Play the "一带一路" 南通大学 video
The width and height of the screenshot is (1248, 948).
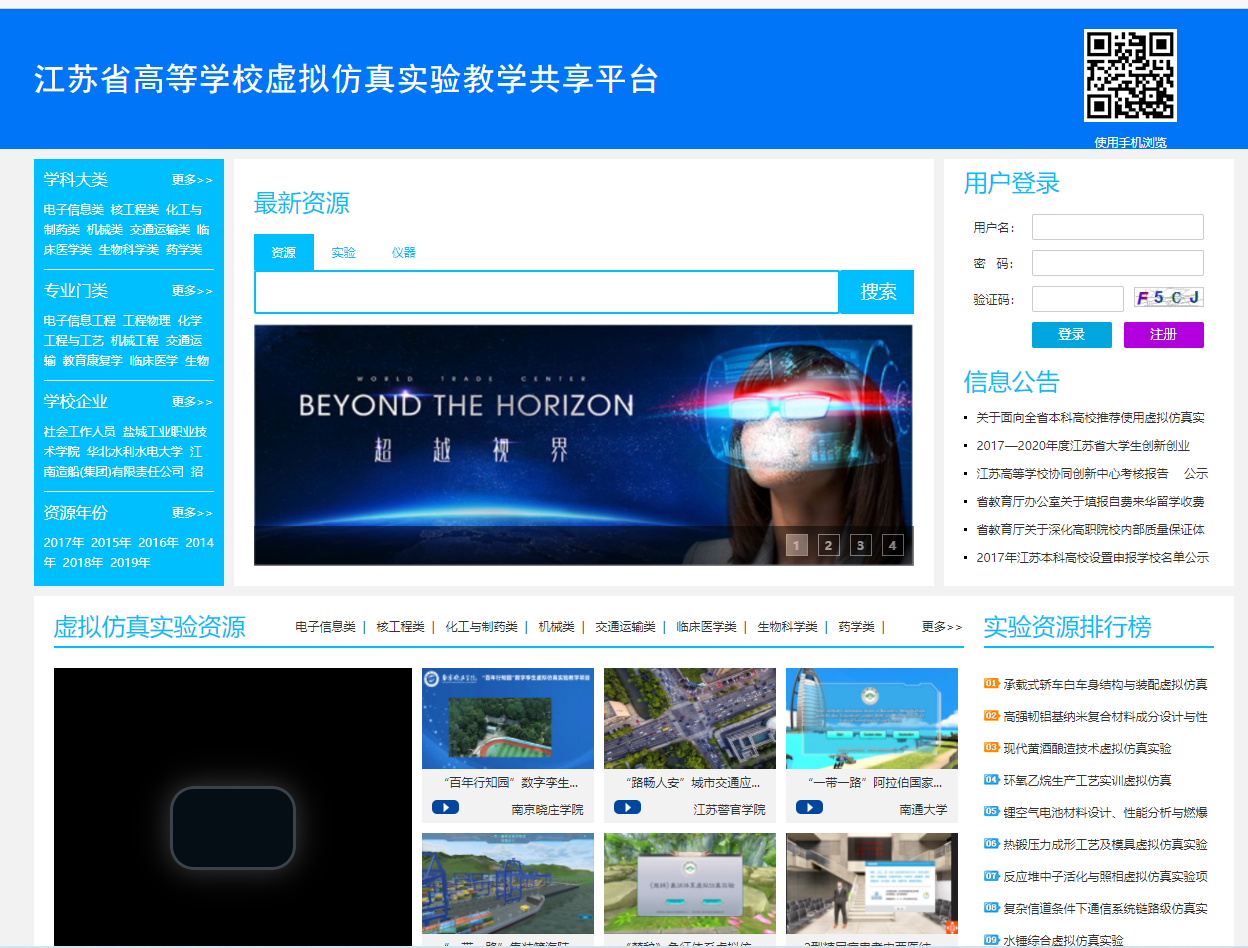tap(810, 806)
